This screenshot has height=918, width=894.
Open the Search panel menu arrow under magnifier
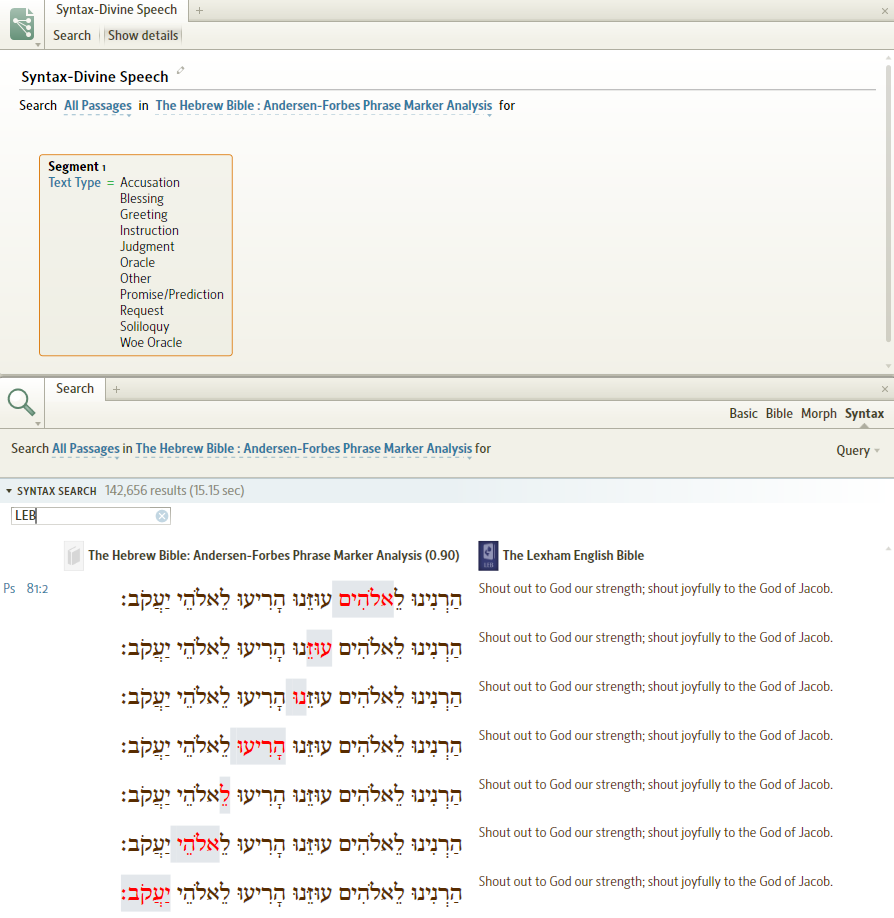38,423
